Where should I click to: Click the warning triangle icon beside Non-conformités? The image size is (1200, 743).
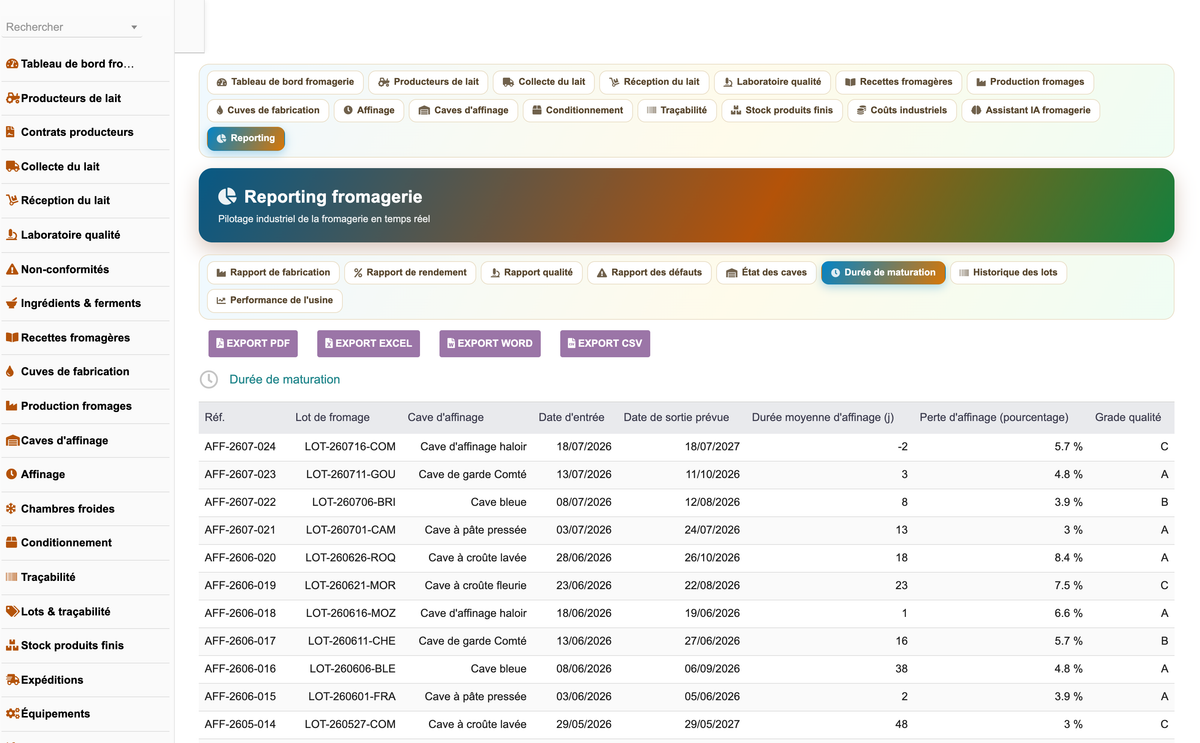[12, 269]
